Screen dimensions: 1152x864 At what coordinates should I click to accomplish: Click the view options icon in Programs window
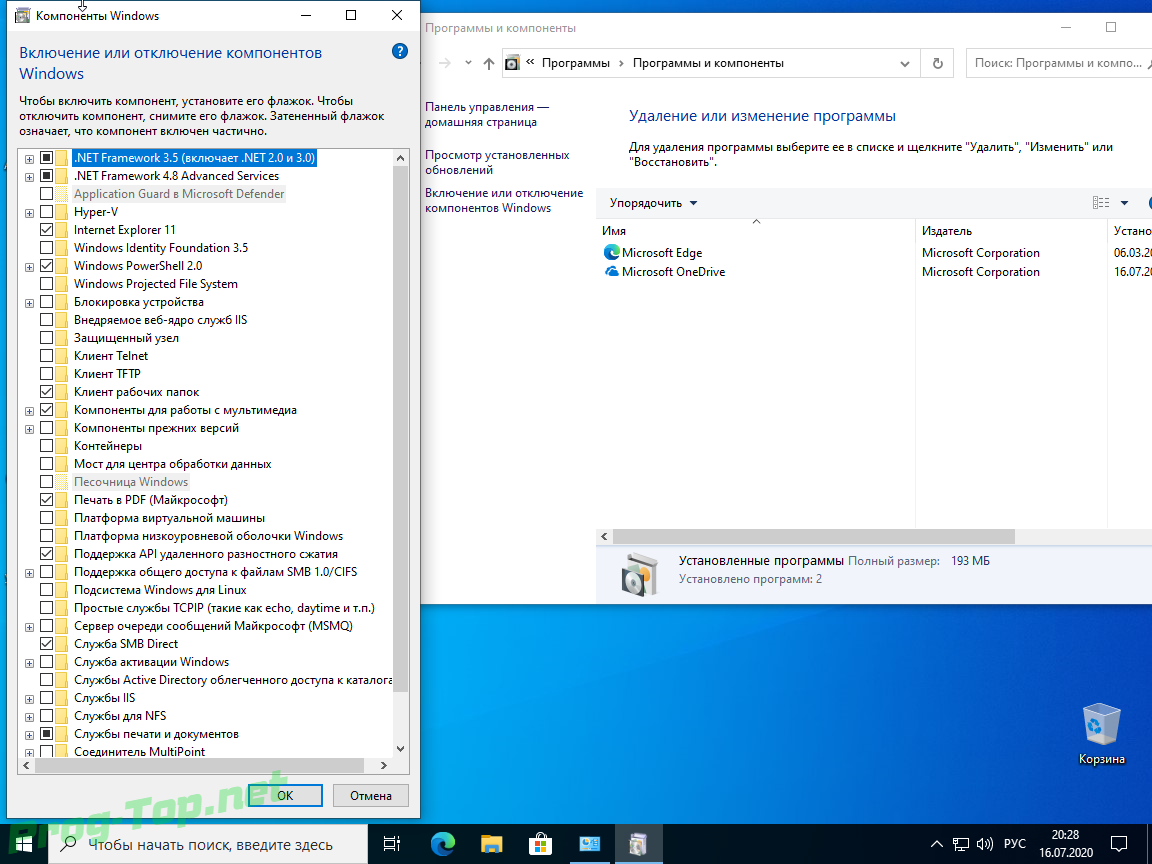tap(1101, 203)
